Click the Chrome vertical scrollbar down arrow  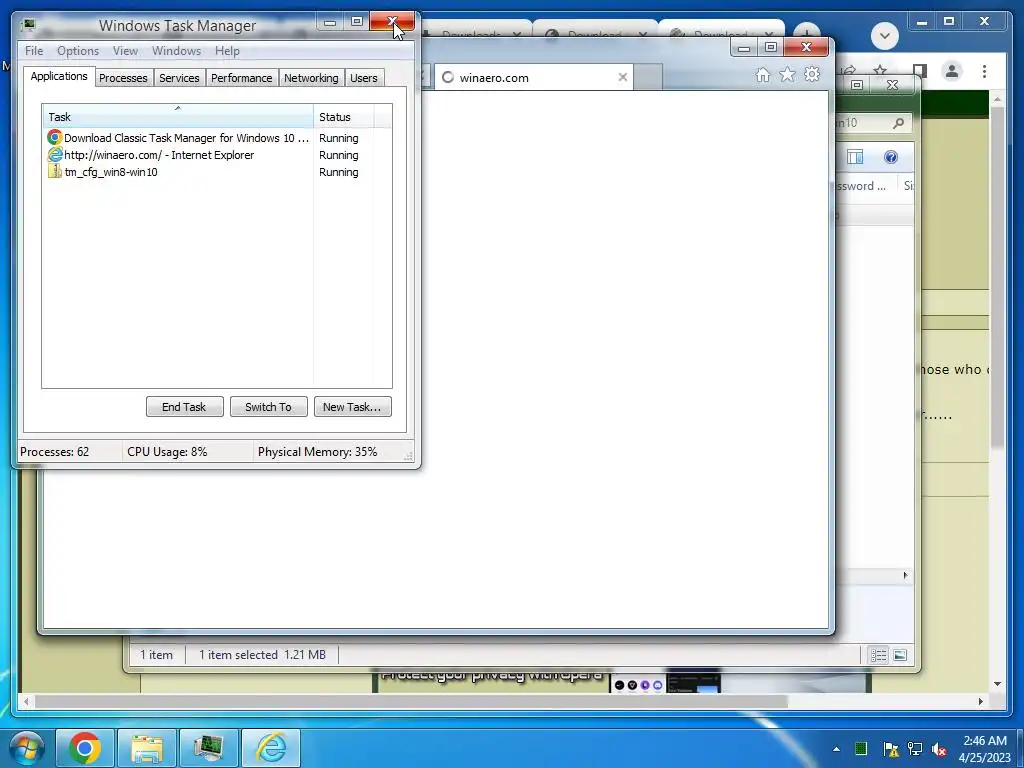pyautogui.click(x=997, y=684)
